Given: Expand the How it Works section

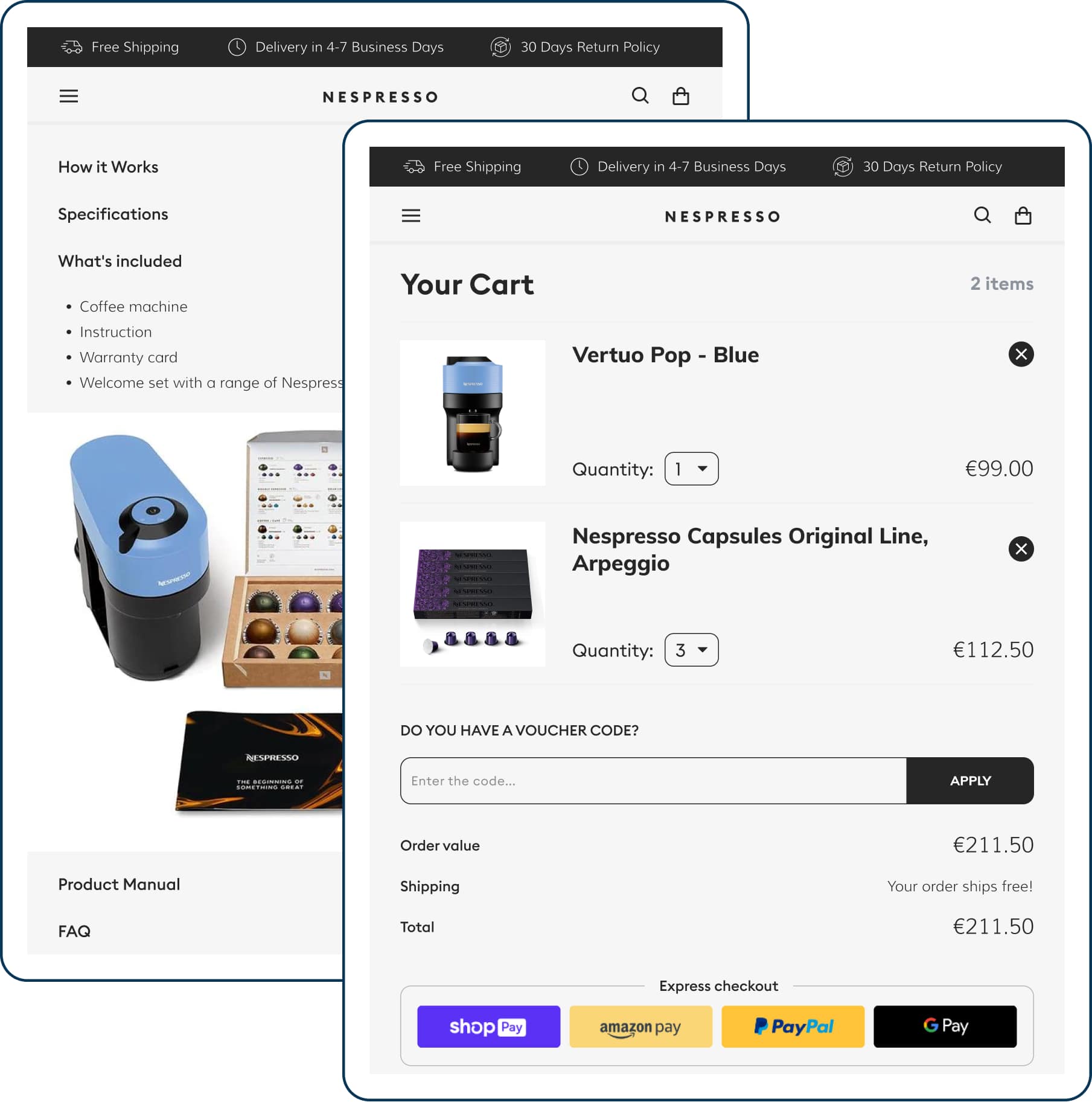Looking at the screenshot, I should (x=108, y=167).
